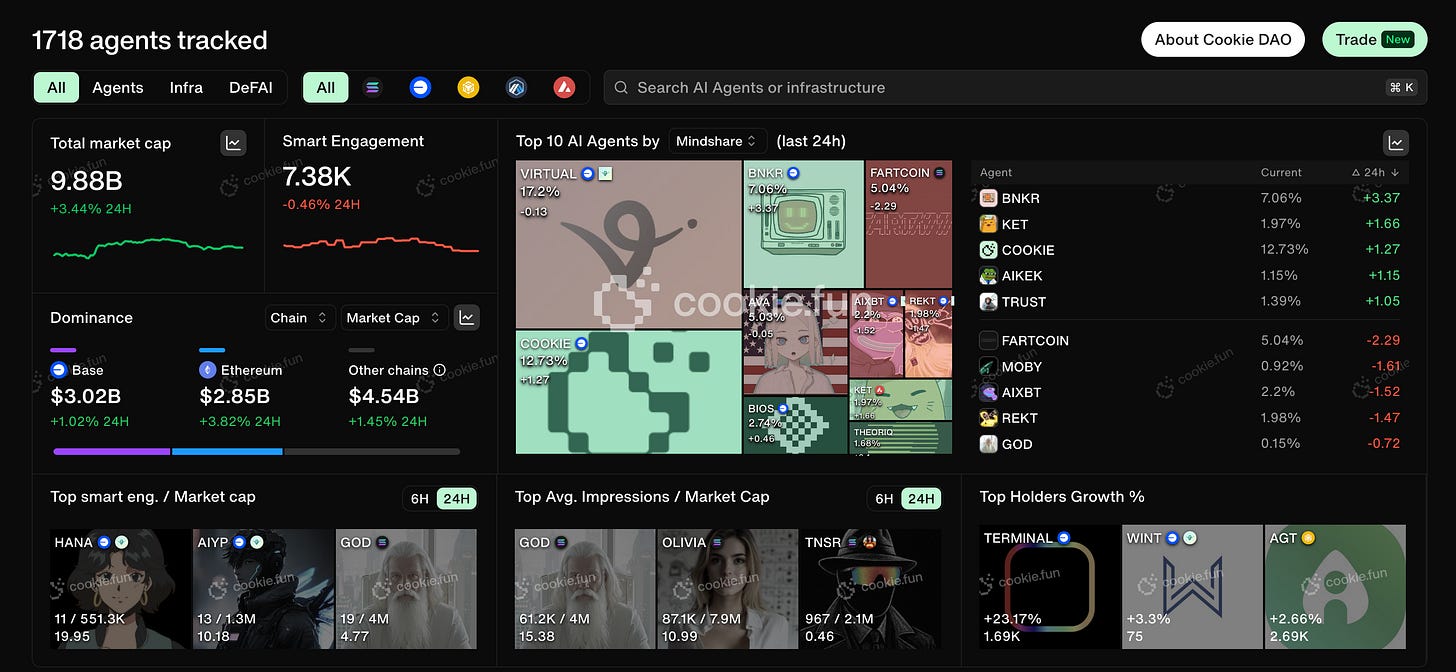Open the Chain dropdown in Dominance
Screen dimensions: 1456x672
(x=300, y=318)
